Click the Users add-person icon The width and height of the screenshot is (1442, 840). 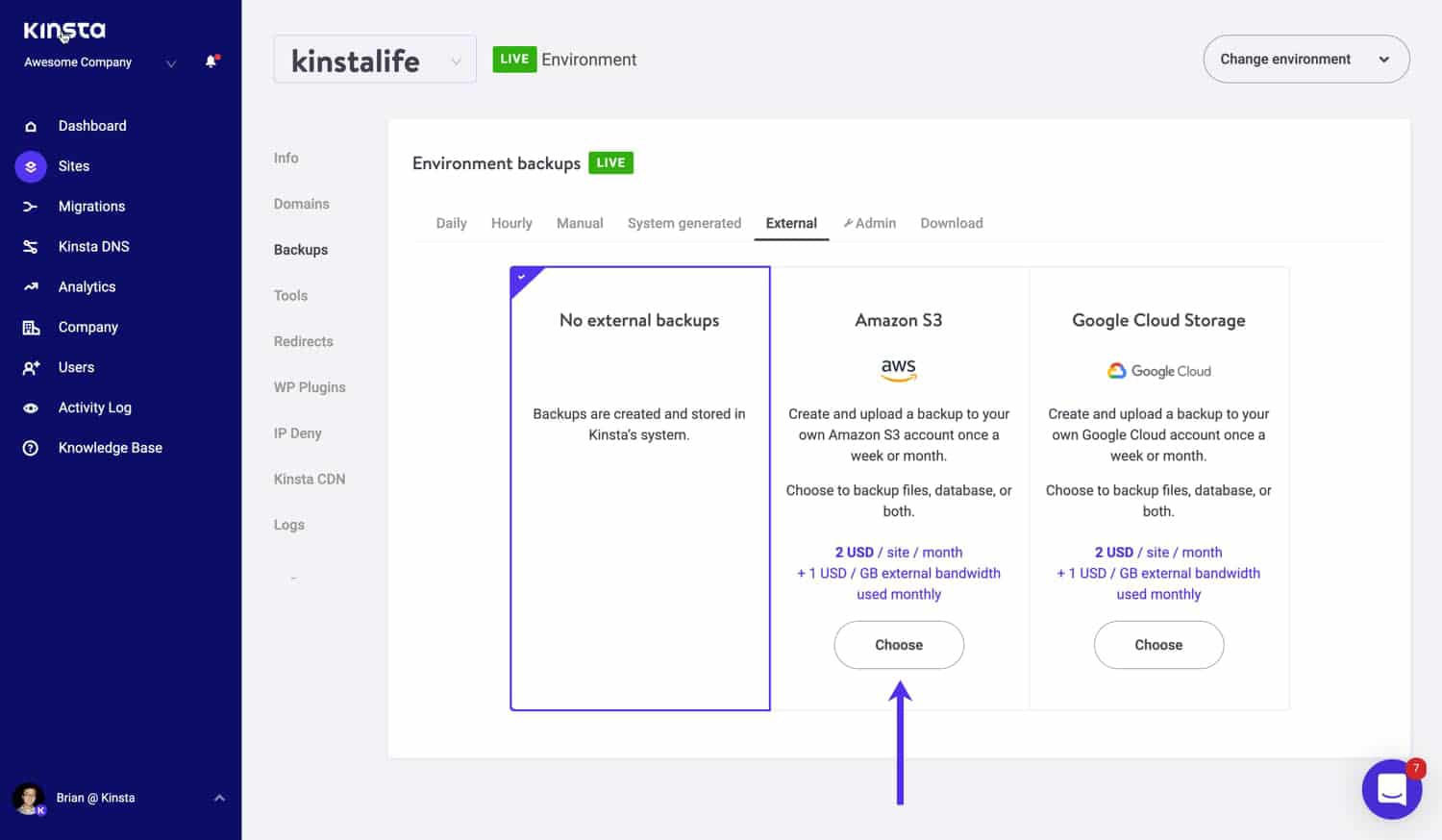tap(31, 368)
